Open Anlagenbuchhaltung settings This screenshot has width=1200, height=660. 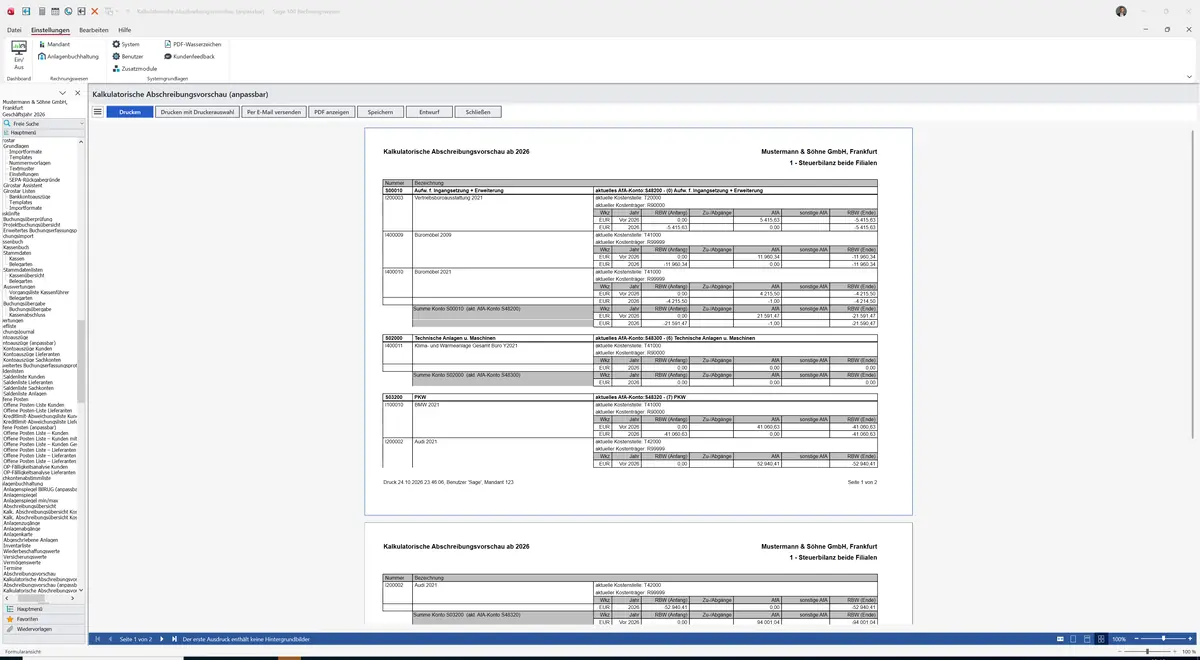click(x=68, y=56)
